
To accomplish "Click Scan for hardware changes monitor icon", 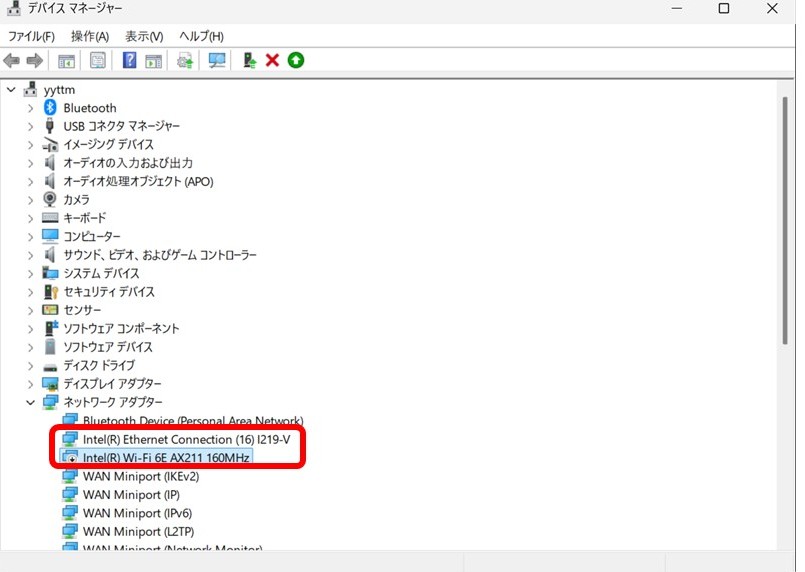I will 217,61.
